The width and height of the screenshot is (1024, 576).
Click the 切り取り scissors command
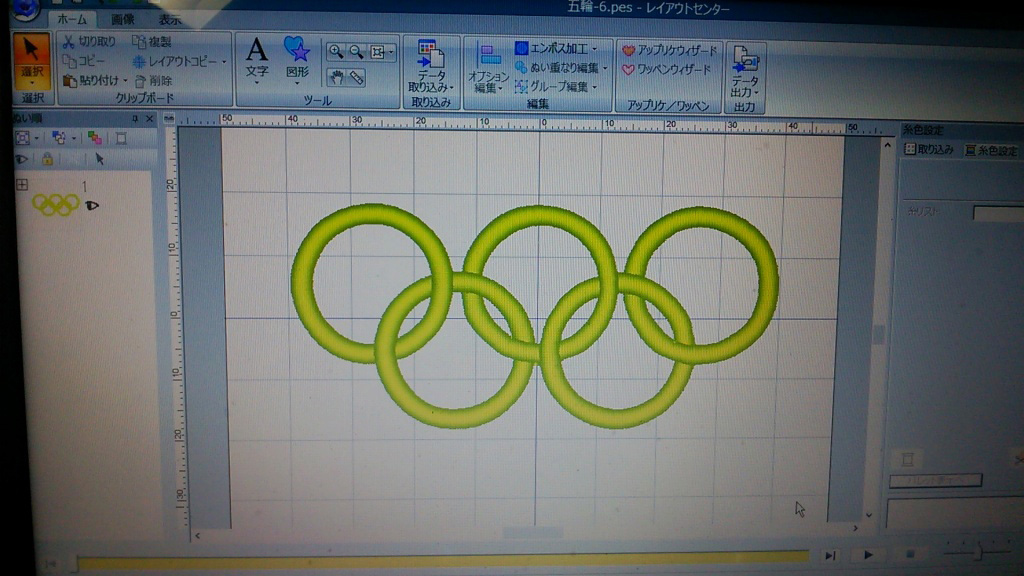(89, 41)
